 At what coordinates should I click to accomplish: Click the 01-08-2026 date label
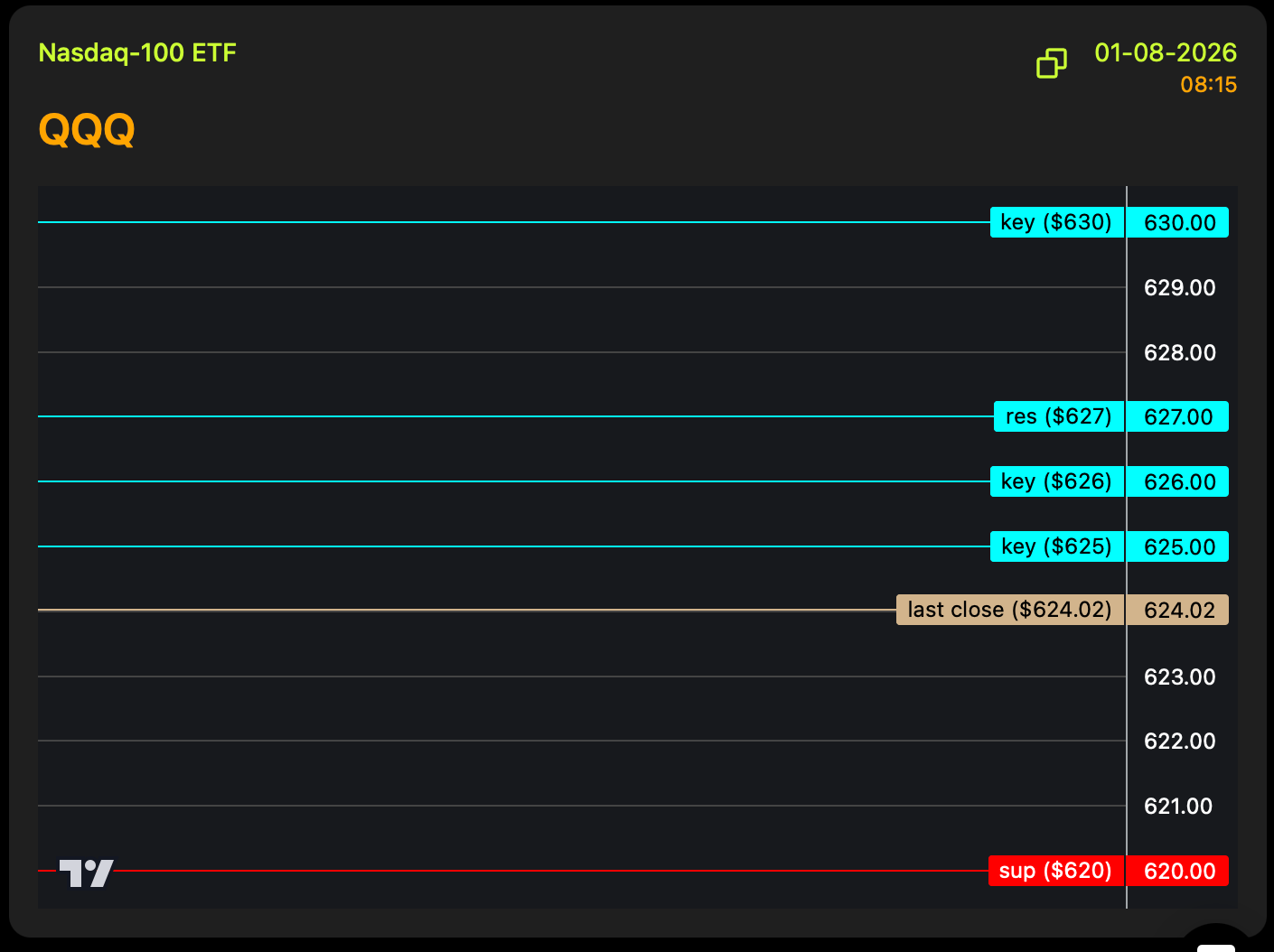(1165, 53)
